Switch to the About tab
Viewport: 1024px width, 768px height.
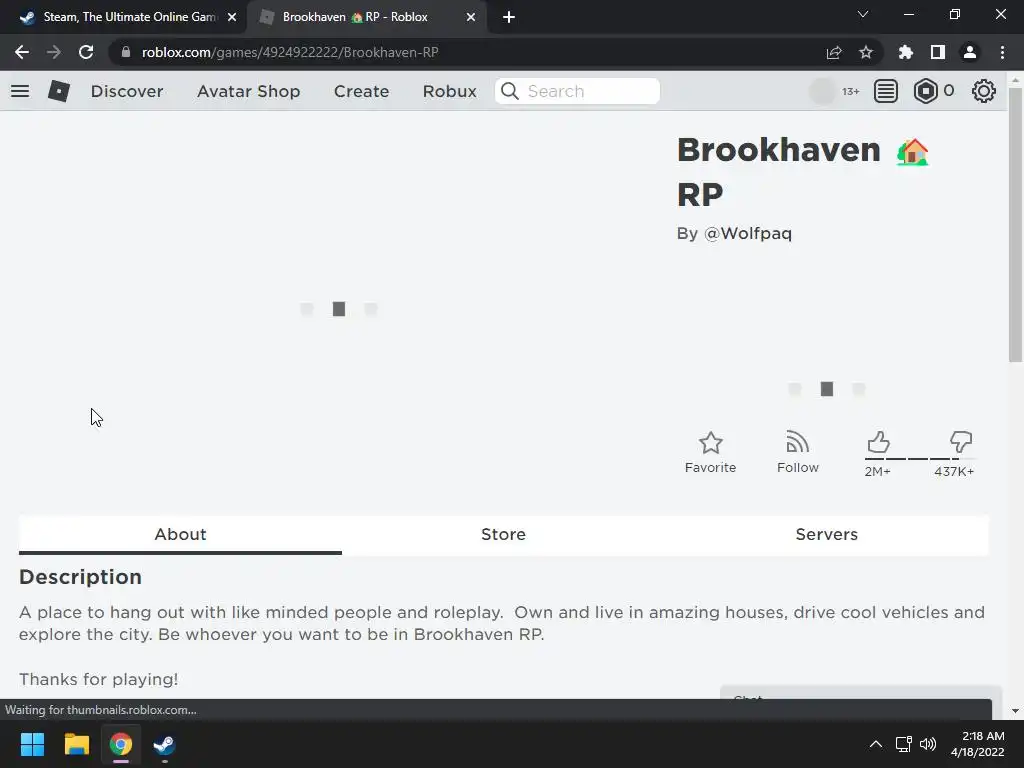click(x=180, y=535)
